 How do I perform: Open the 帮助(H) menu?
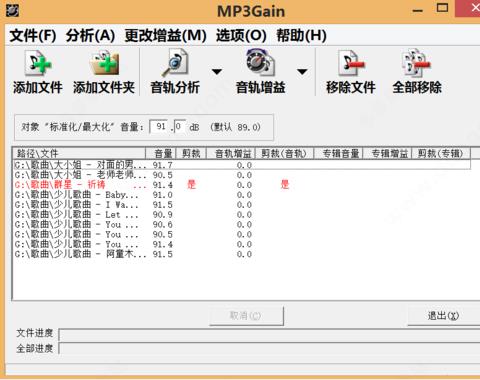[301, 35]
